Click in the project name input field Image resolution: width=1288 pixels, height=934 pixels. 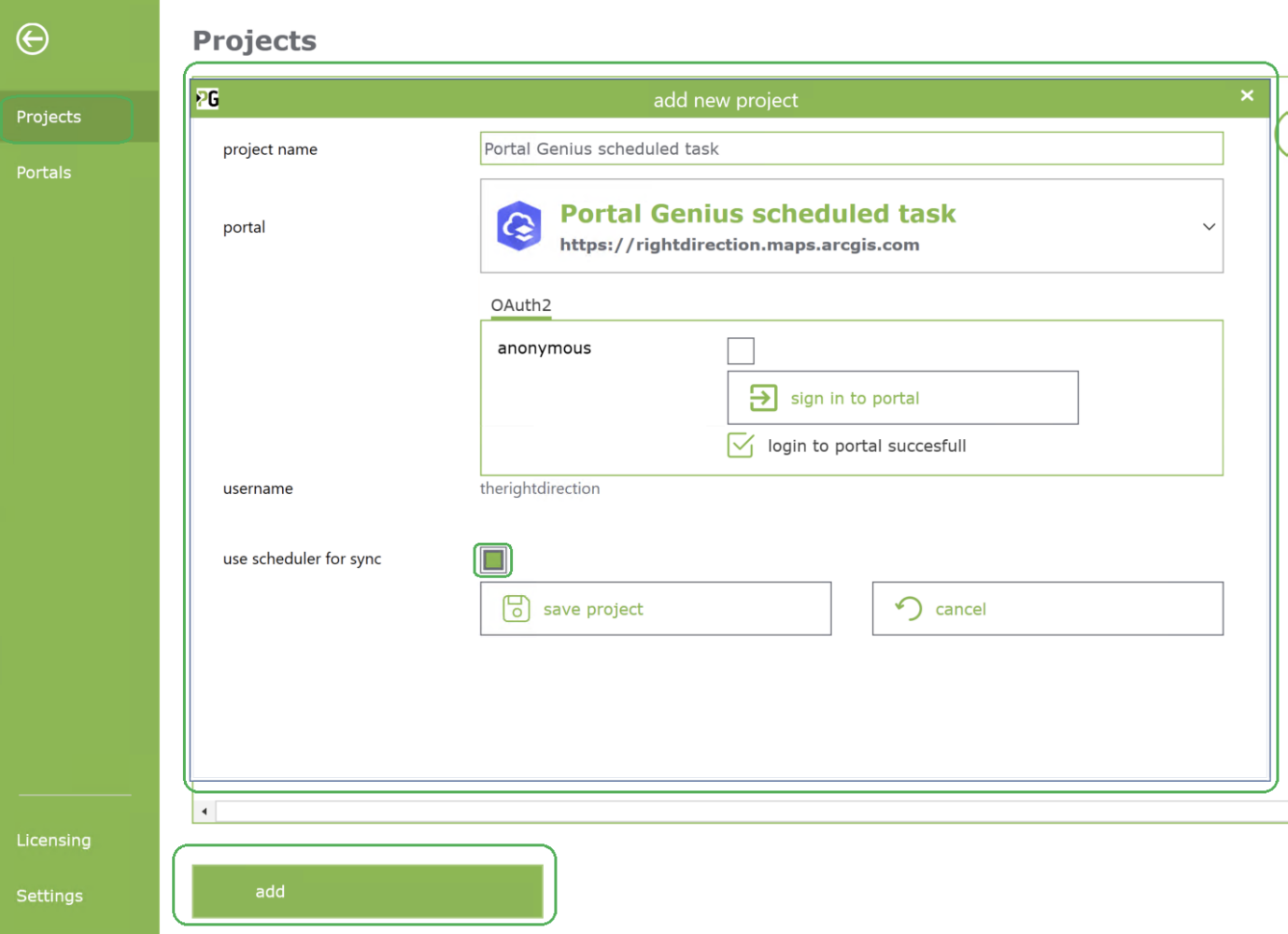tap(852, 149)
